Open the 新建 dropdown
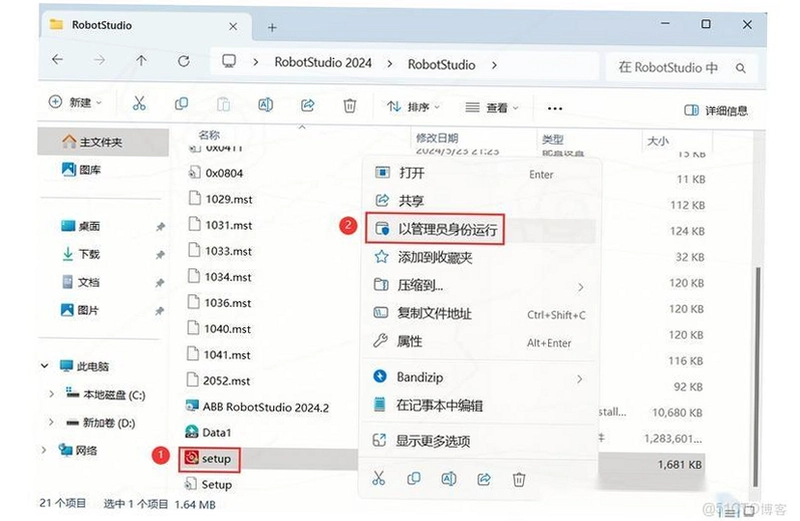This screenshot has height=521, width=800. 76,102
